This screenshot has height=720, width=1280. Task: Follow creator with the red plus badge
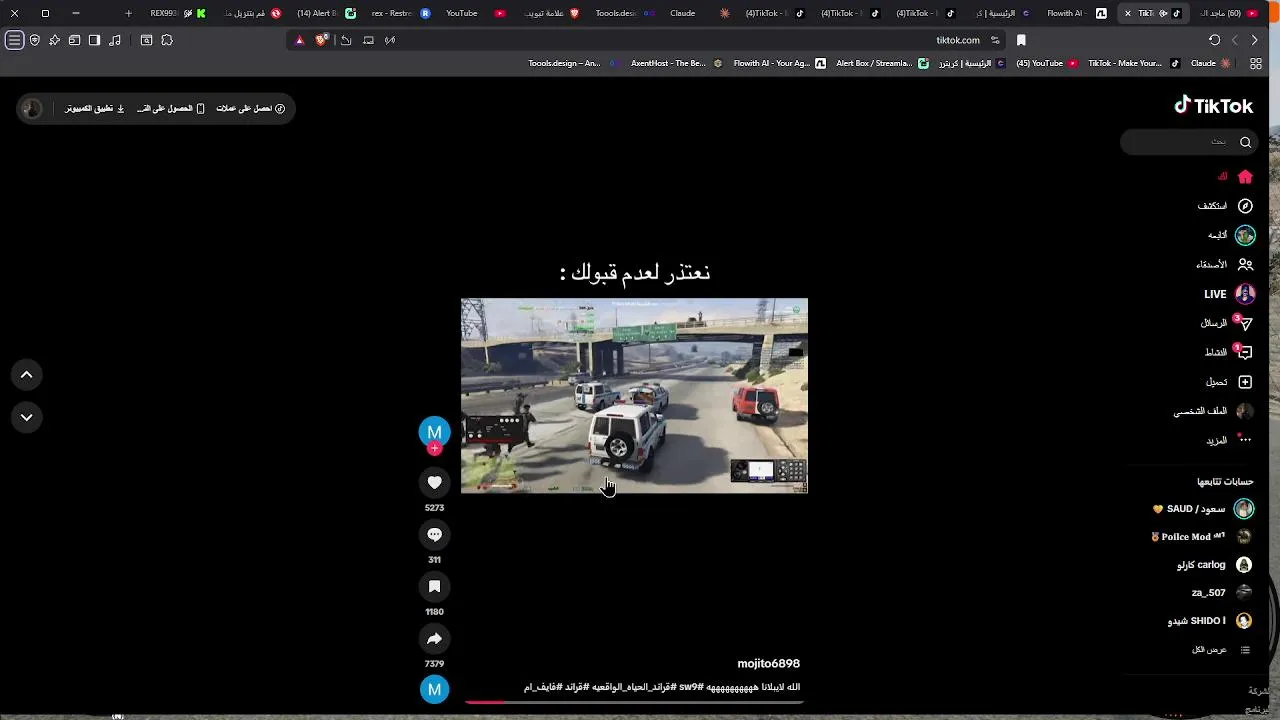[434, 449]
